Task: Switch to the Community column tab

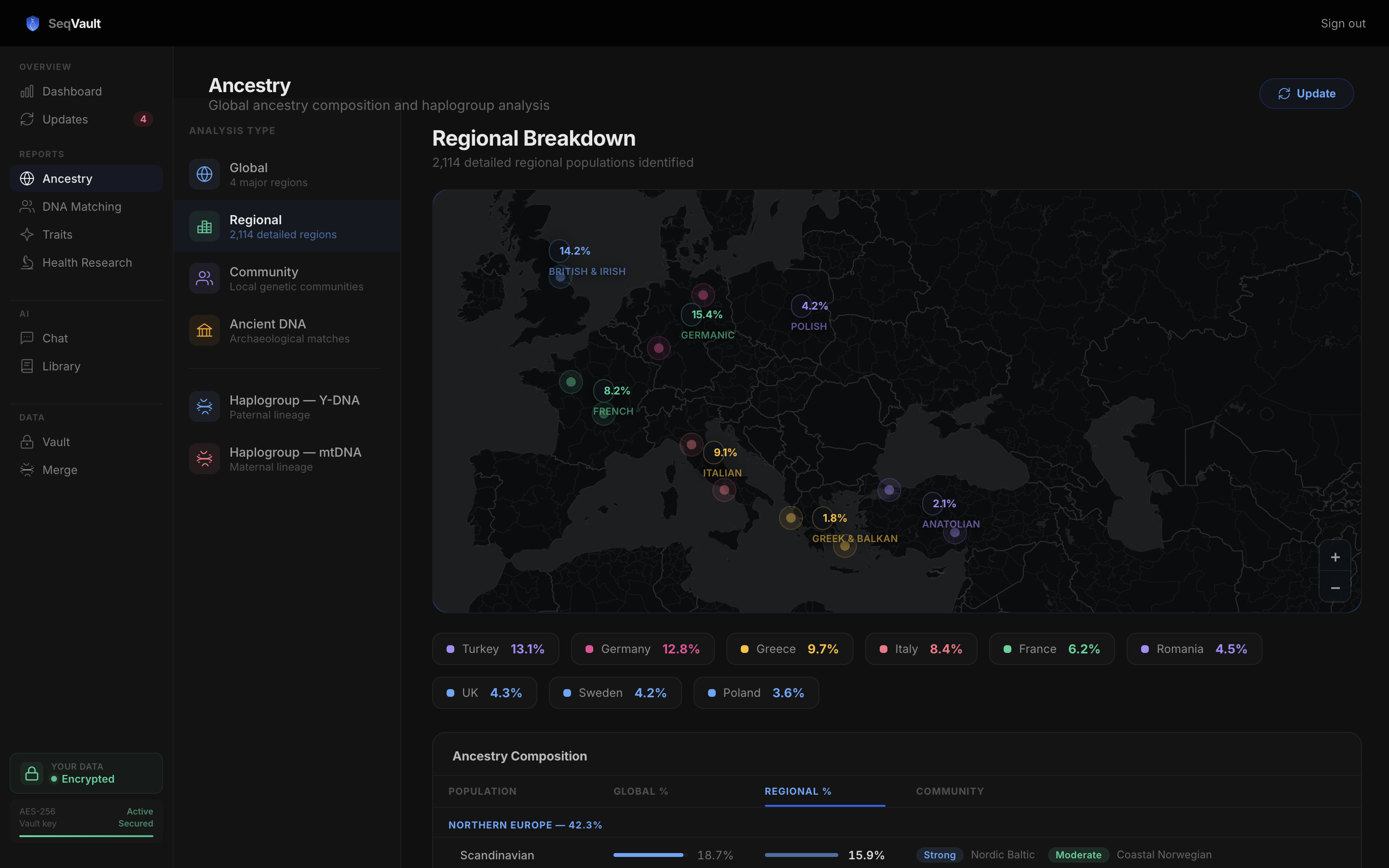Action: (x=949, y=791)
